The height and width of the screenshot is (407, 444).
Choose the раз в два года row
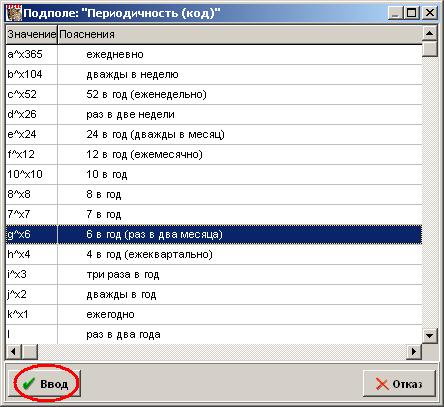point(214,334)
